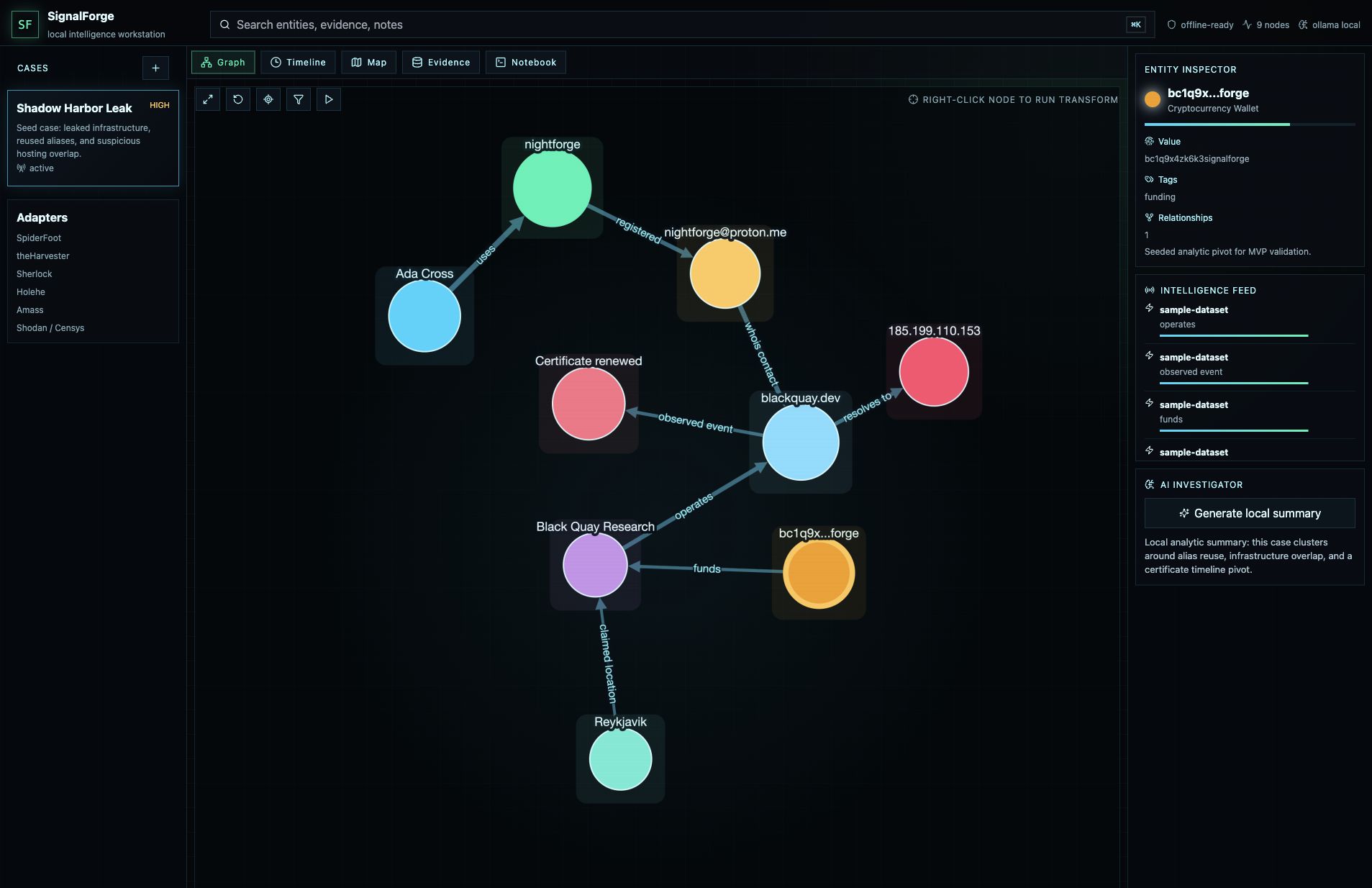This screenshot has width=1372, height=888.
Task: Click the reset layout rotate icon
Action: (x=238, y=99)
